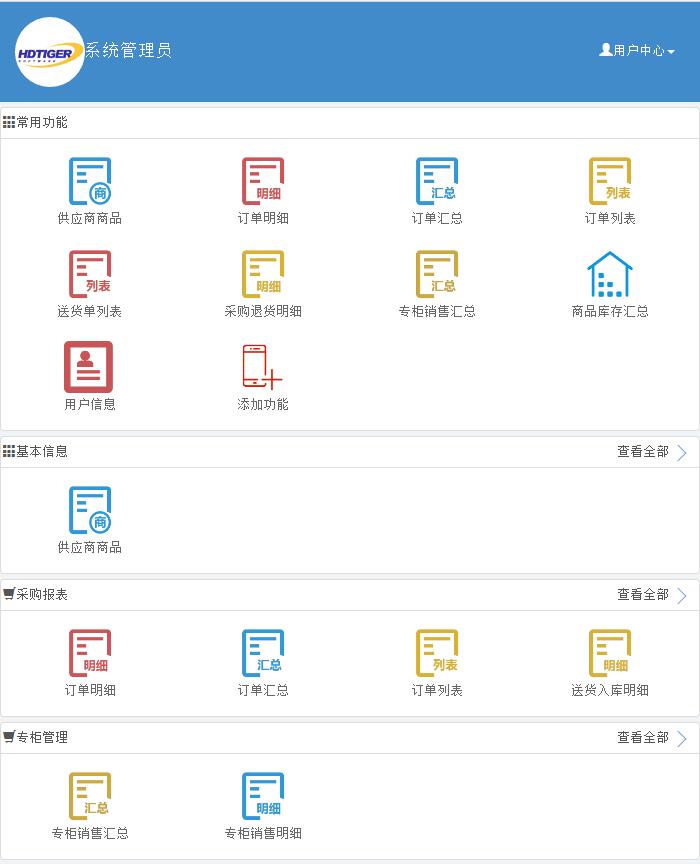Click 查看全部 arrow in 基本信息 section
This screenshot has height=864, width=700.
point(681,453)
